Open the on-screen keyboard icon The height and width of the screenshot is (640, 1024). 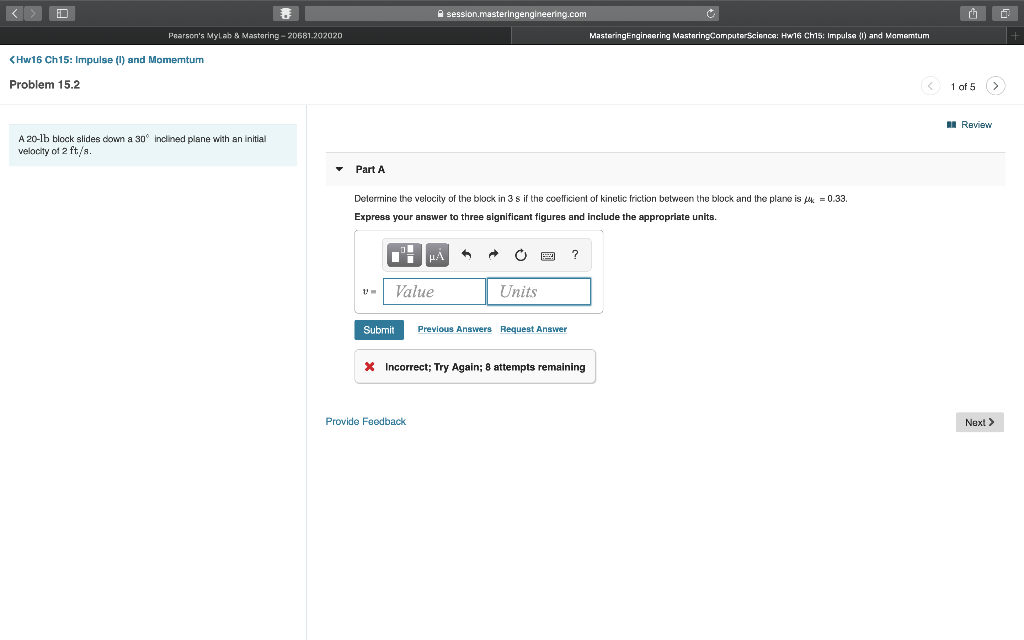tap(547, 255)
